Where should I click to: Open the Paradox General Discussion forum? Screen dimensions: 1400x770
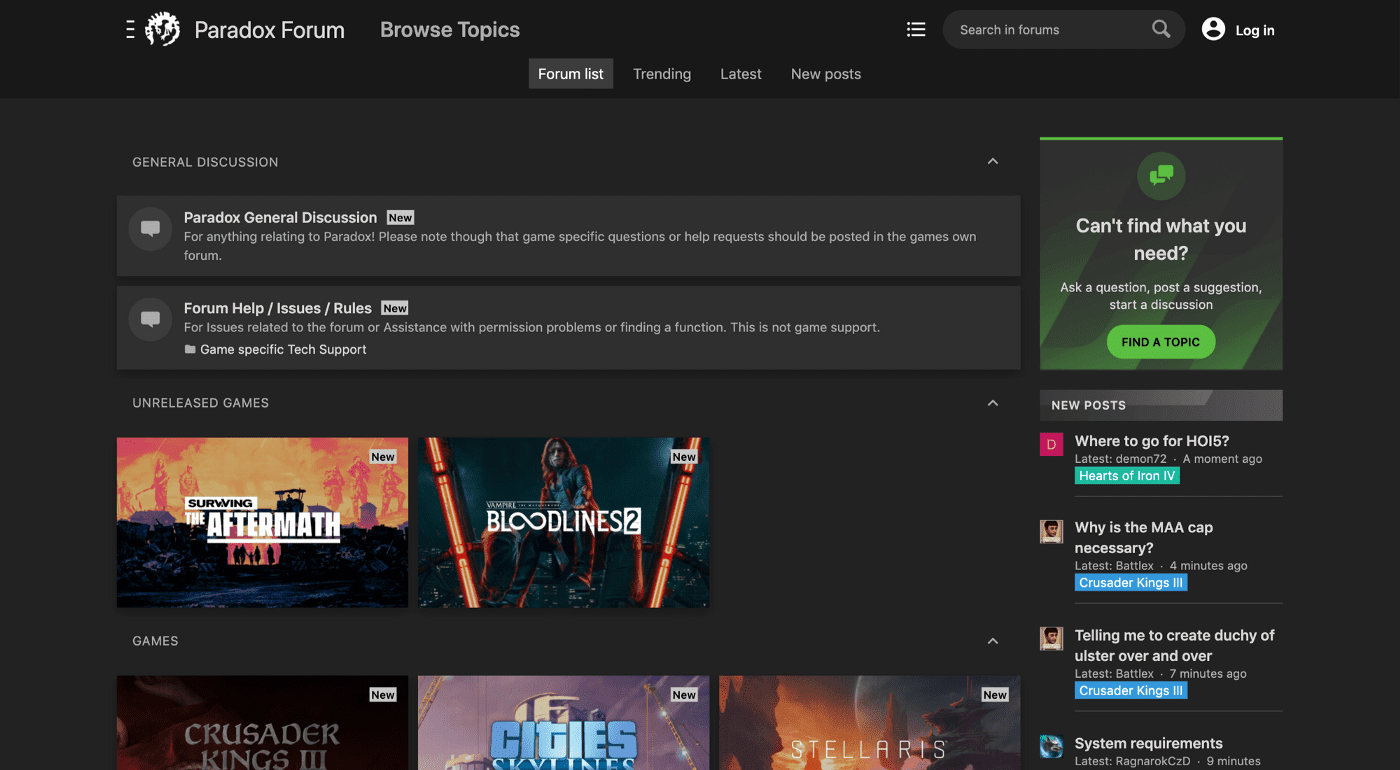click(280, 217)
